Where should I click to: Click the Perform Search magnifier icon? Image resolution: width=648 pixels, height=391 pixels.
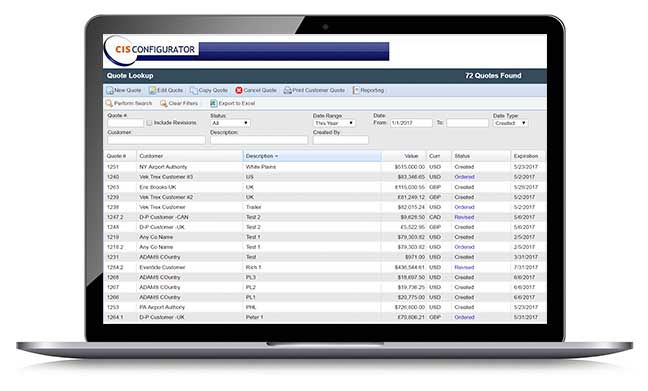point(109,103)
